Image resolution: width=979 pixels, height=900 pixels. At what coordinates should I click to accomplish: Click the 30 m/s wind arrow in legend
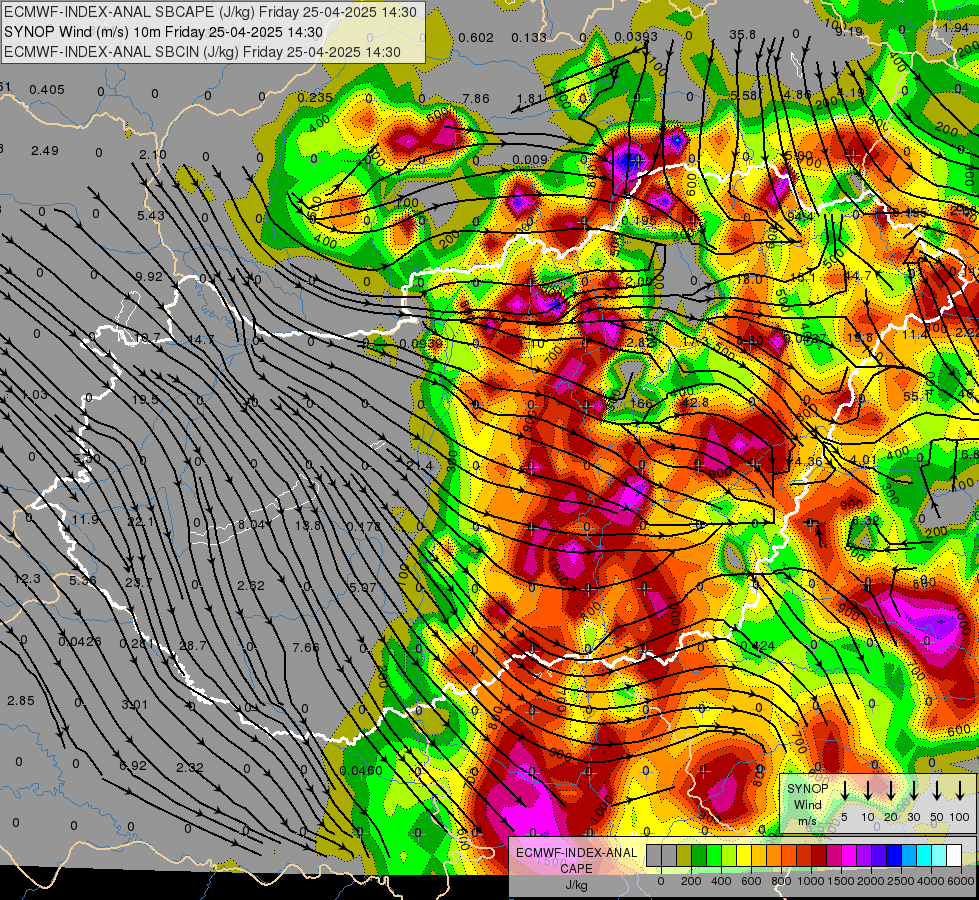point(914,791)
